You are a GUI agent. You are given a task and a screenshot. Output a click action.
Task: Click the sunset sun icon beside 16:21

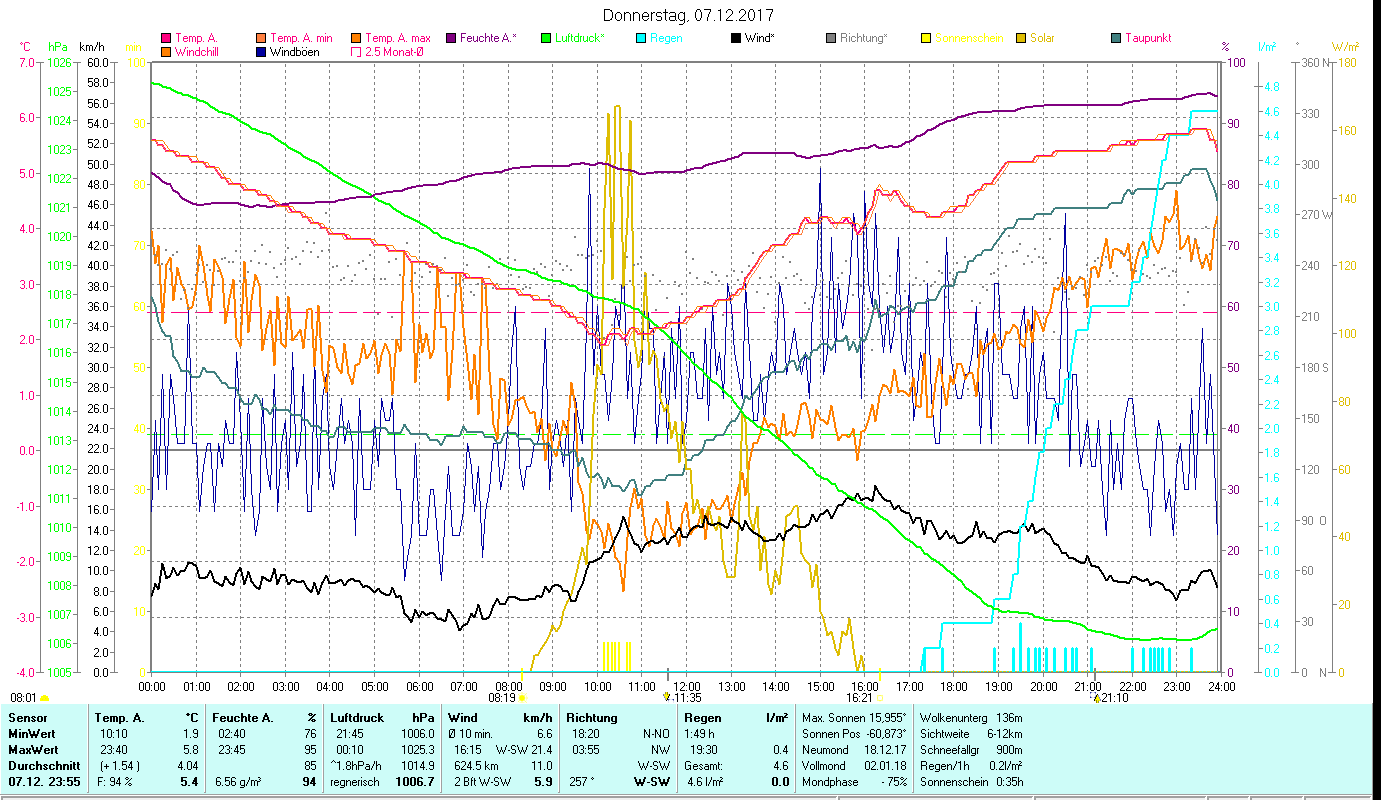[x=880, y=698]
